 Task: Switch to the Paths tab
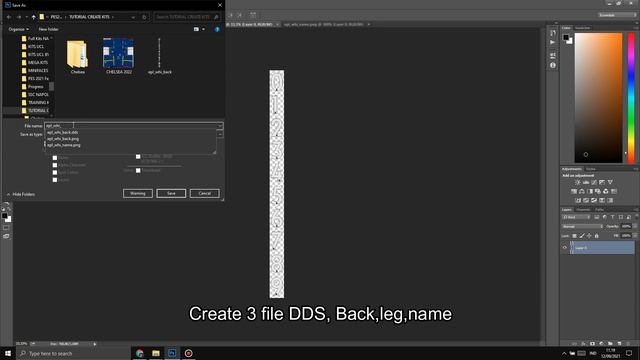point(599,210)
